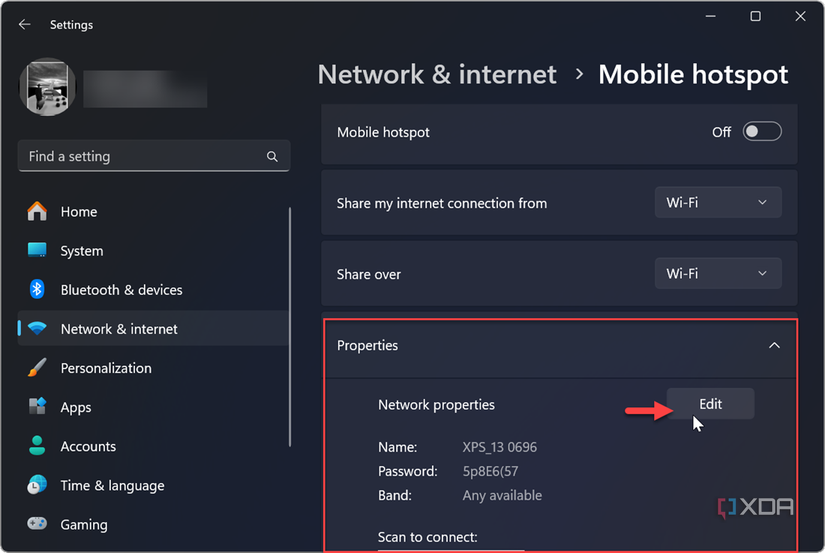Click the Find a setting search box
The width and height of the screenshot is (825, 553).
coord(140,157)
